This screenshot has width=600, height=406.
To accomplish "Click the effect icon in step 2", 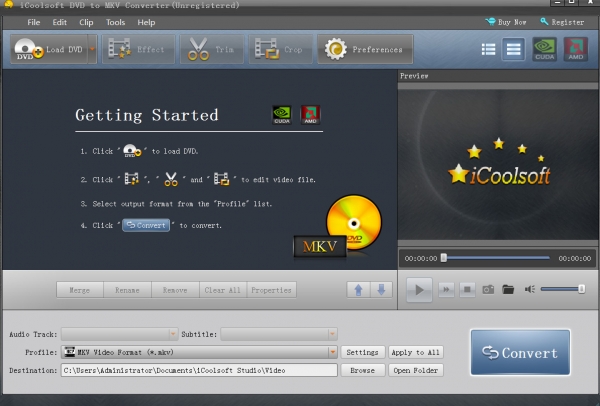I will pyautogui.click(x=132, y=179).
